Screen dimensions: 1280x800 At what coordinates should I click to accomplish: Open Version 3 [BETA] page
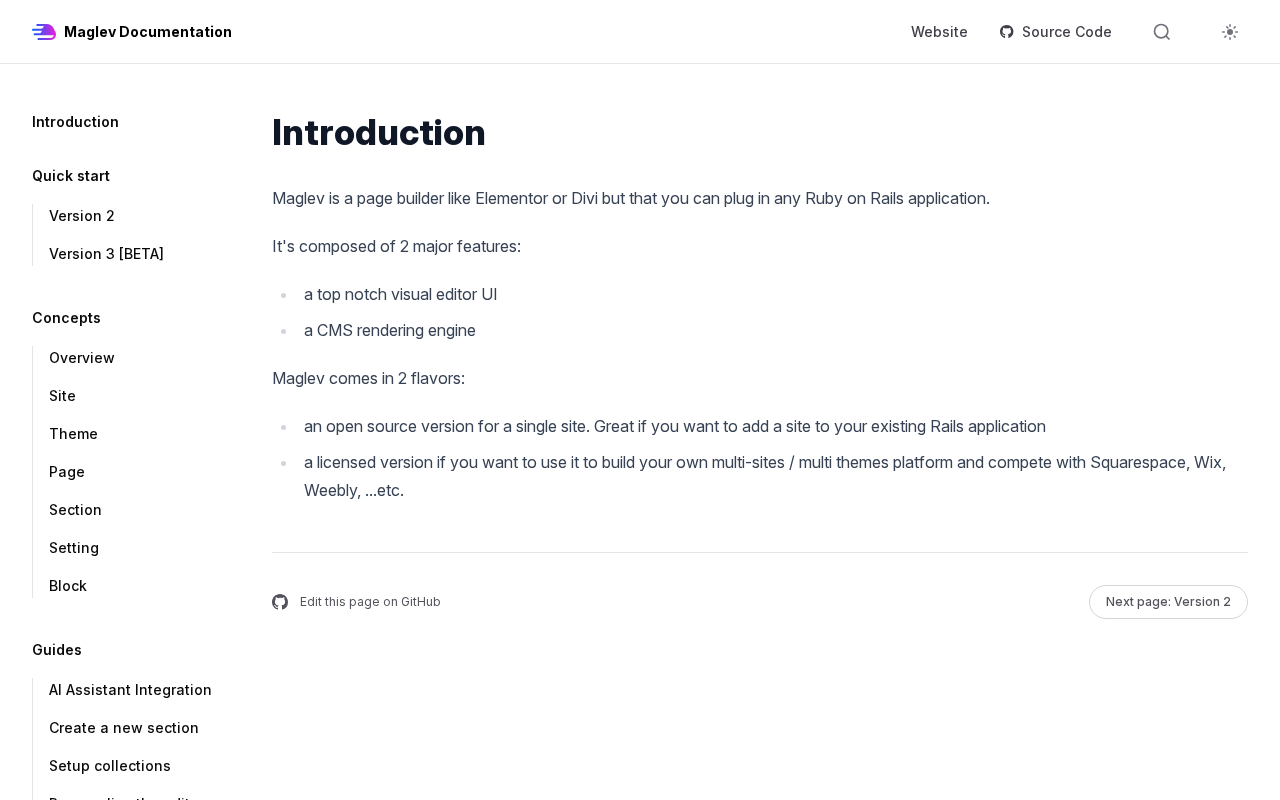point(106,254)
